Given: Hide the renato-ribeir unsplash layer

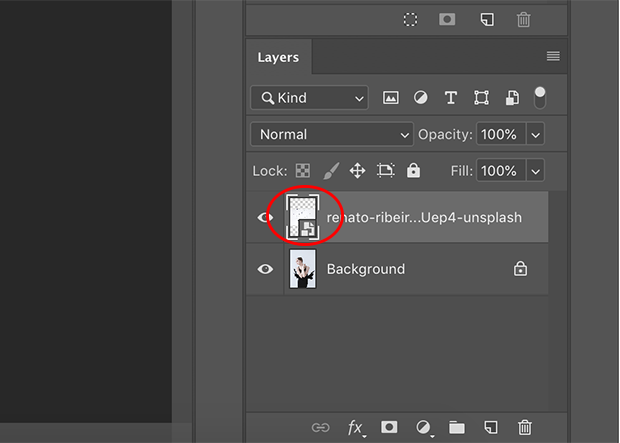Looking at the screenshot, I should [x=265, y=217].
